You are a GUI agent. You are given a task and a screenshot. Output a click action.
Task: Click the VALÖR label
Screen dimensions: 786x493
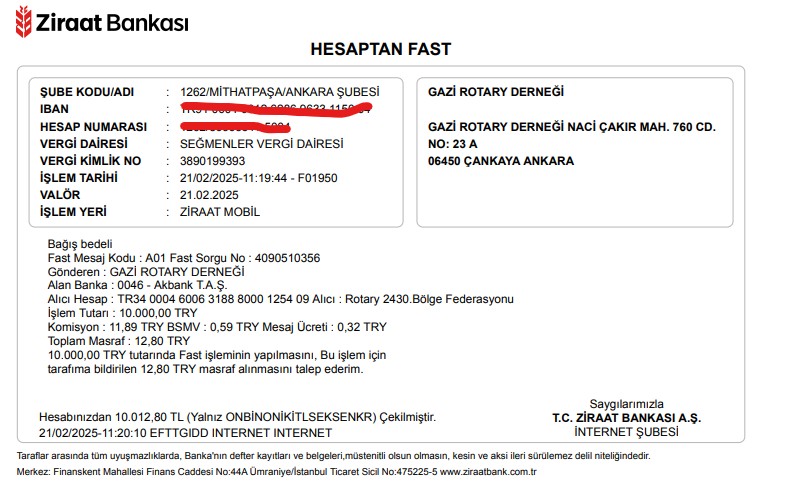coord(60,195)
